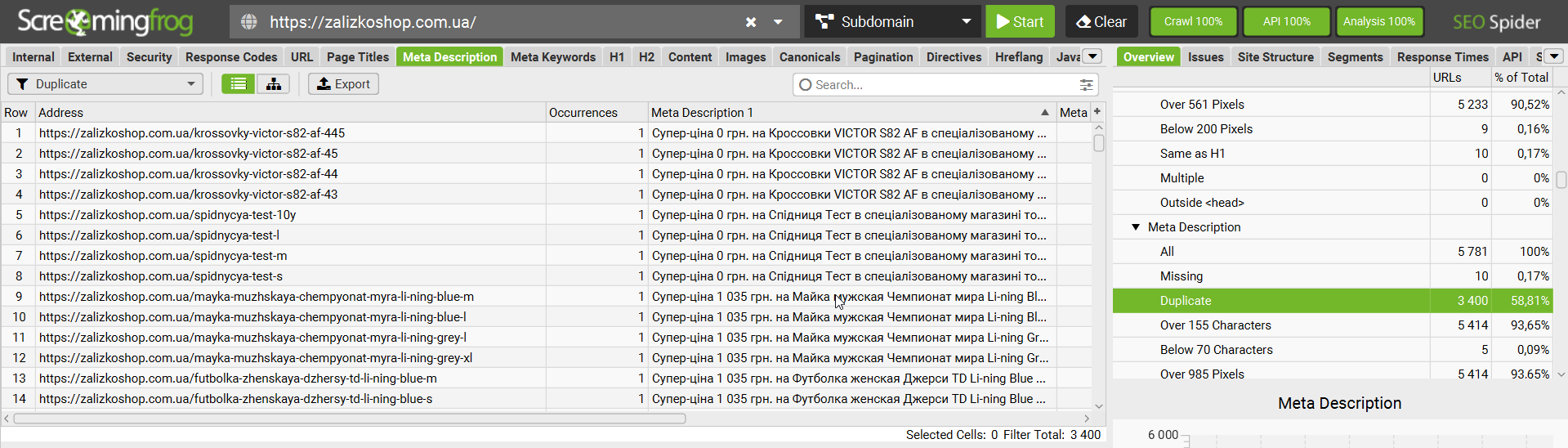Switch to the Internal tab
1568x448 pixels.
tap(34, 56)
